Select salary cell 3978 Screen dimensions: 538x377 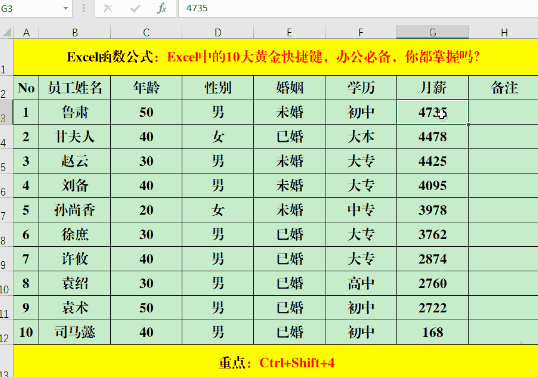(433, 210)
